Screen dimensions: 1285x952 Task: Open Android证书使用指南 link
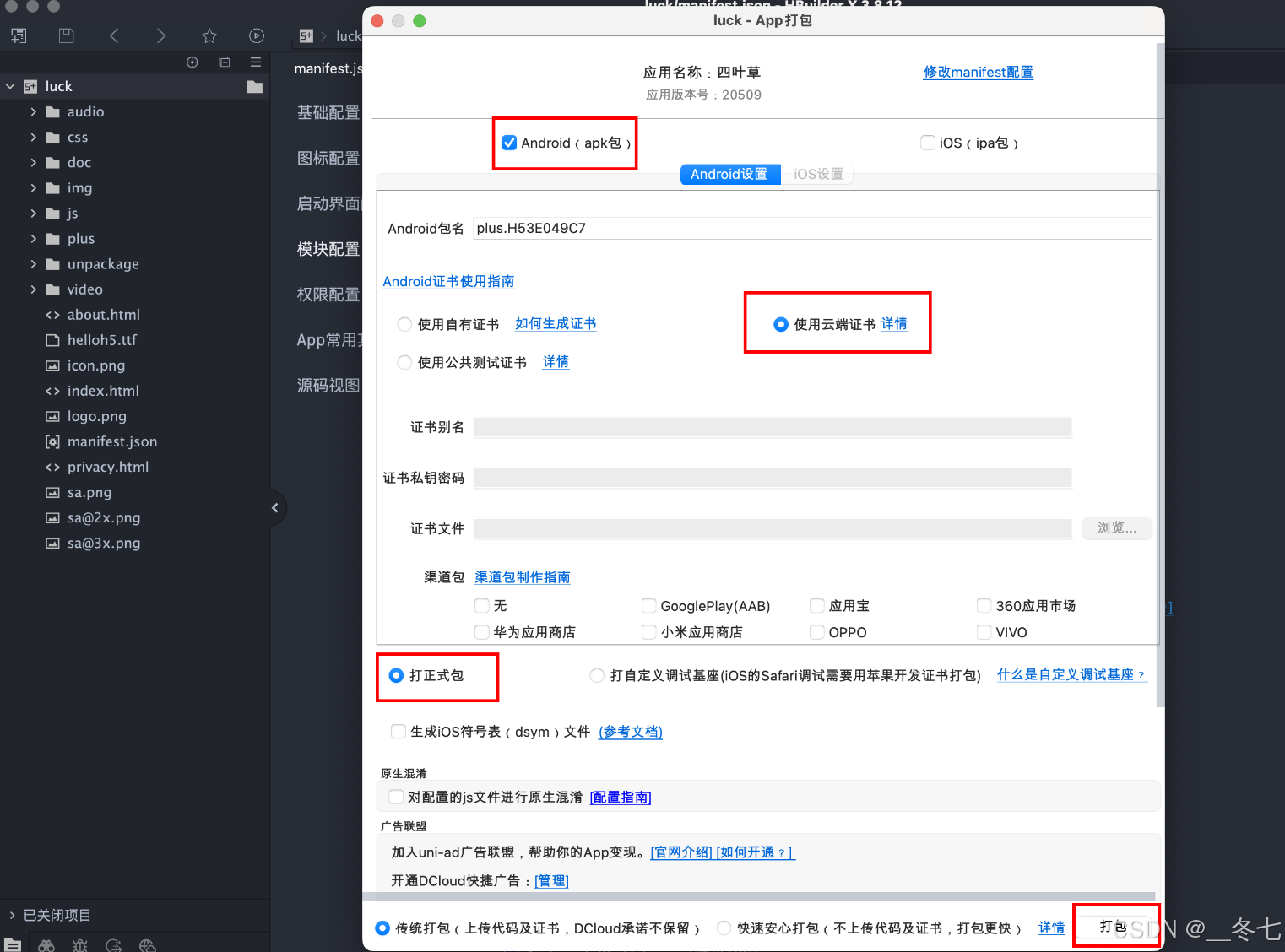pyautogui.click(x=448, y=281)
